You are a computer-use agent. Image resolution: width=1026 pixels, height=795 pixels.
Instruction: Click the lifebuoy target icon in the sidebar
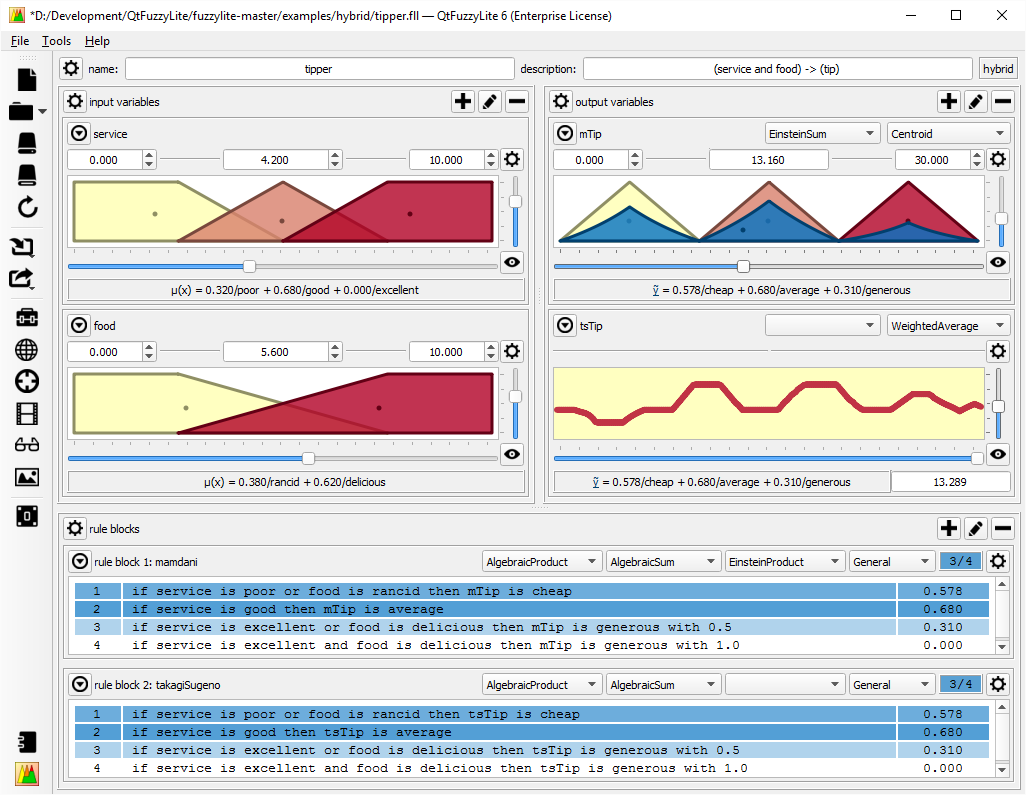(27, 381)
